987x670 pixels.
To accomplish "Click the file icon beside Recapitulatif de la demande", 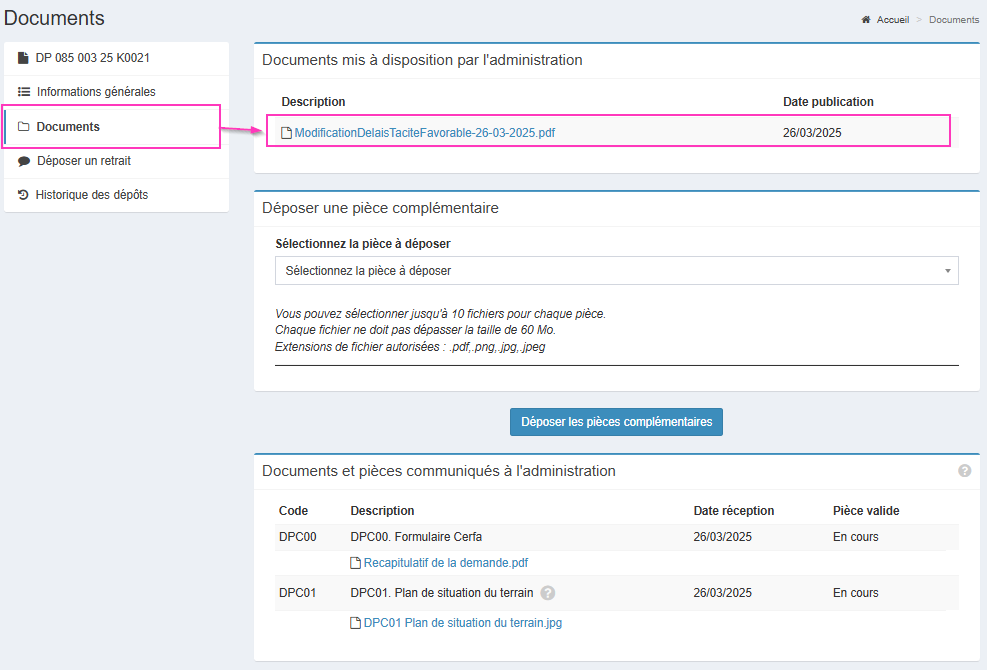I will click(x=355, y=563).
